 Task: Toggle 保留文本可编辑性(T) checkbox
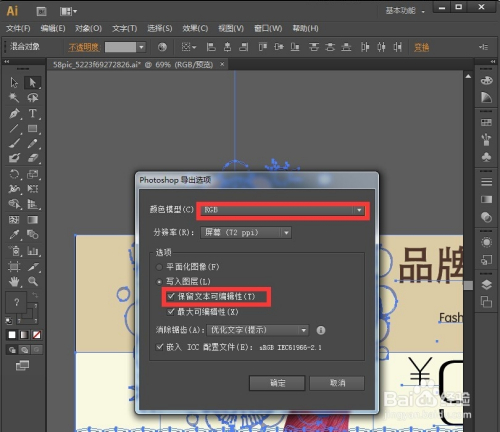click(171, 296)
